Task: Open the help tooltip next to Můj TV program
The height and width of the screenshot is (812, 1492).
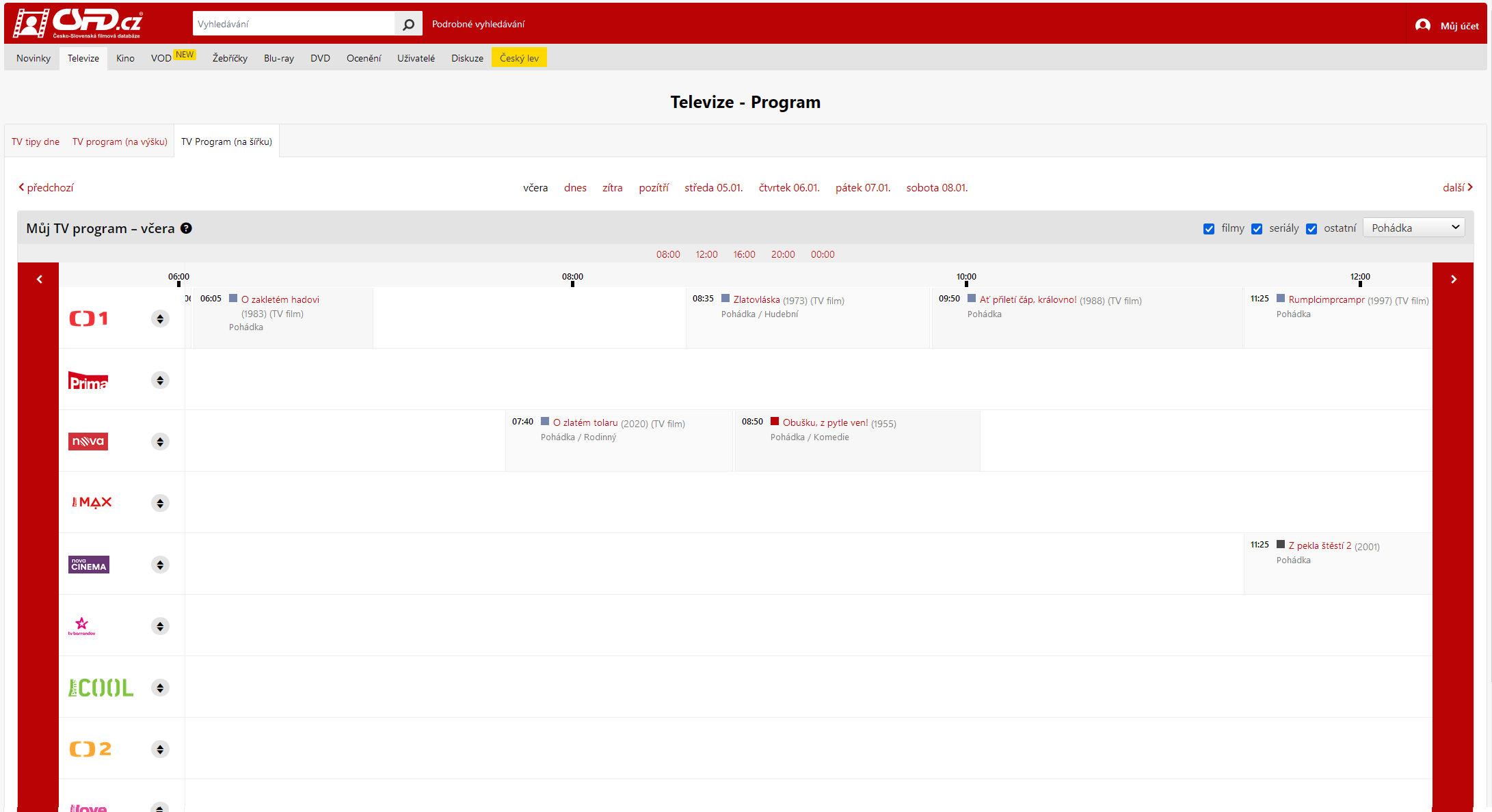Action: [186, 228]
